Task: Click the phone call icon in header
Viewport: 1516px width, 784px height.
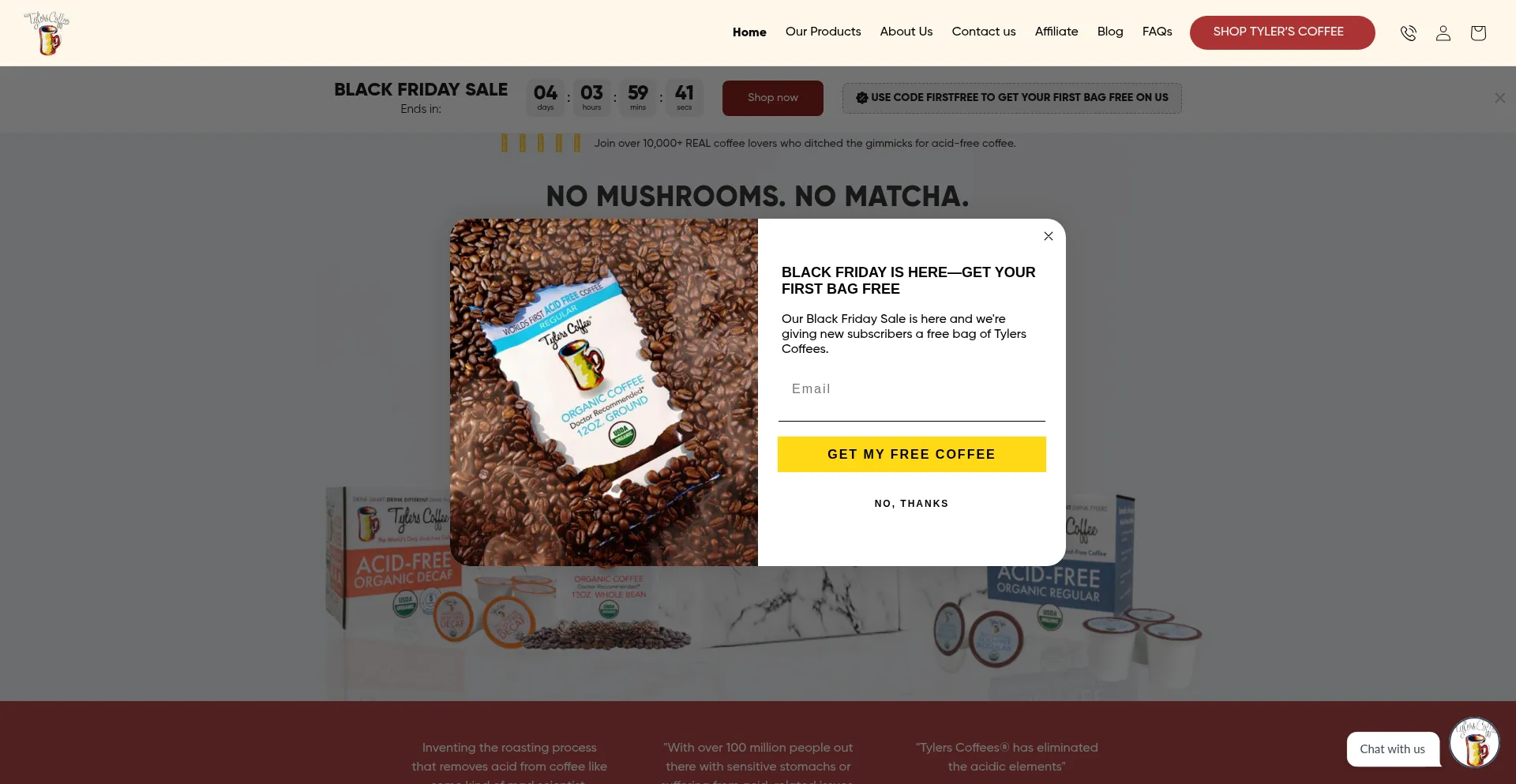Action: tap(1409, 33)
